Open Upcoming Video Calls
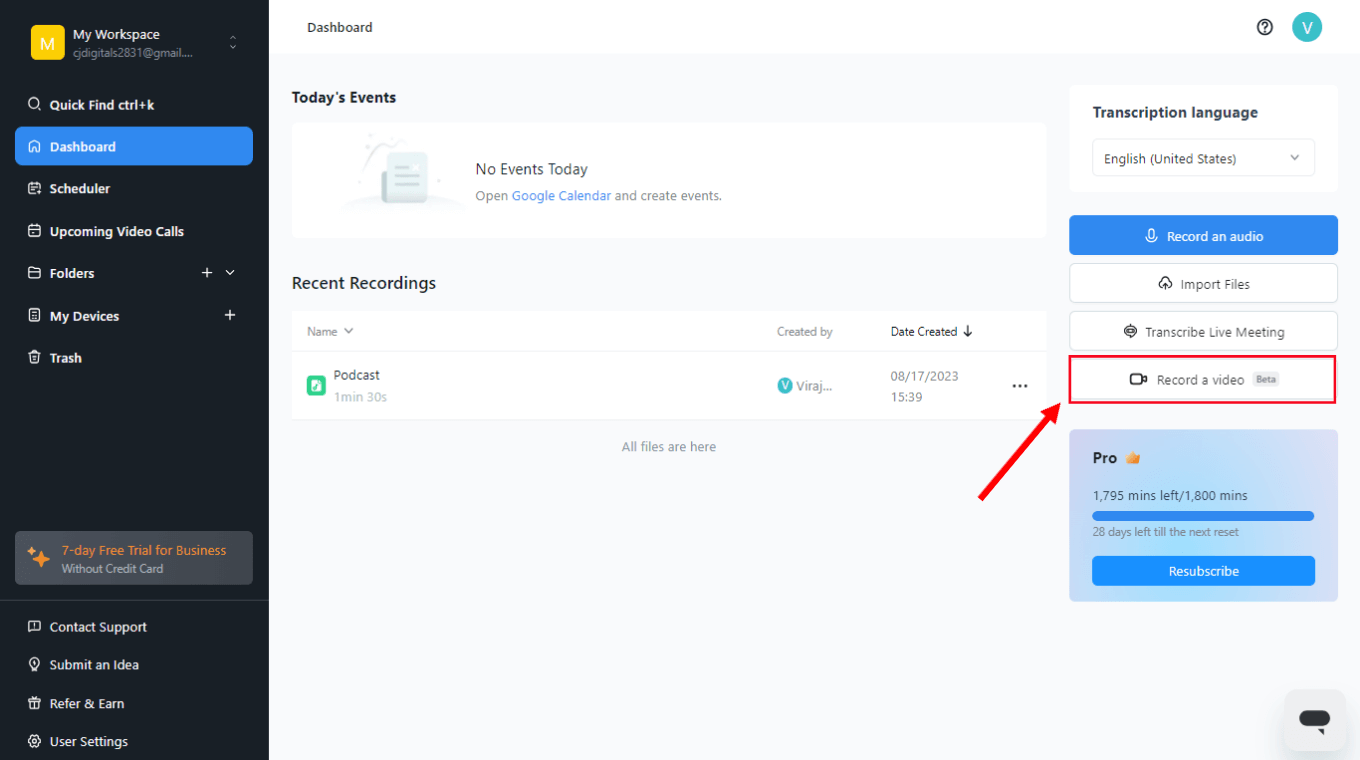 116,231
